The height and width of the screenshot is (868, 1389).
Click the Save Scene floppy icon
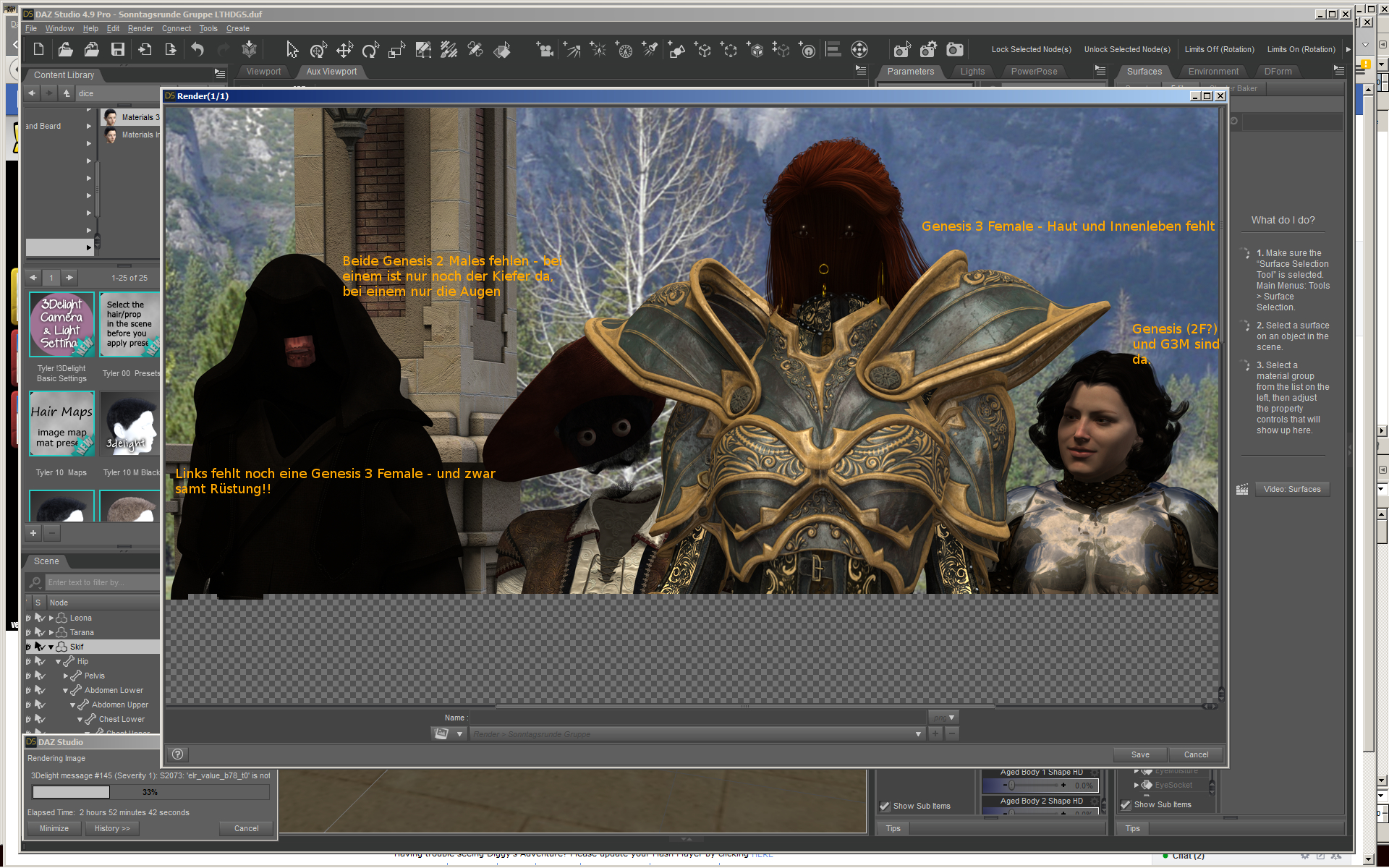pos(117,49)
